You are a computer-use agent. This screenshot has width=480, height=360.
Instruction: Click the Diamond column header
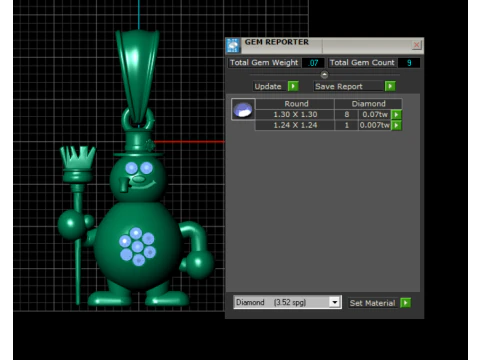pos(368,104)
